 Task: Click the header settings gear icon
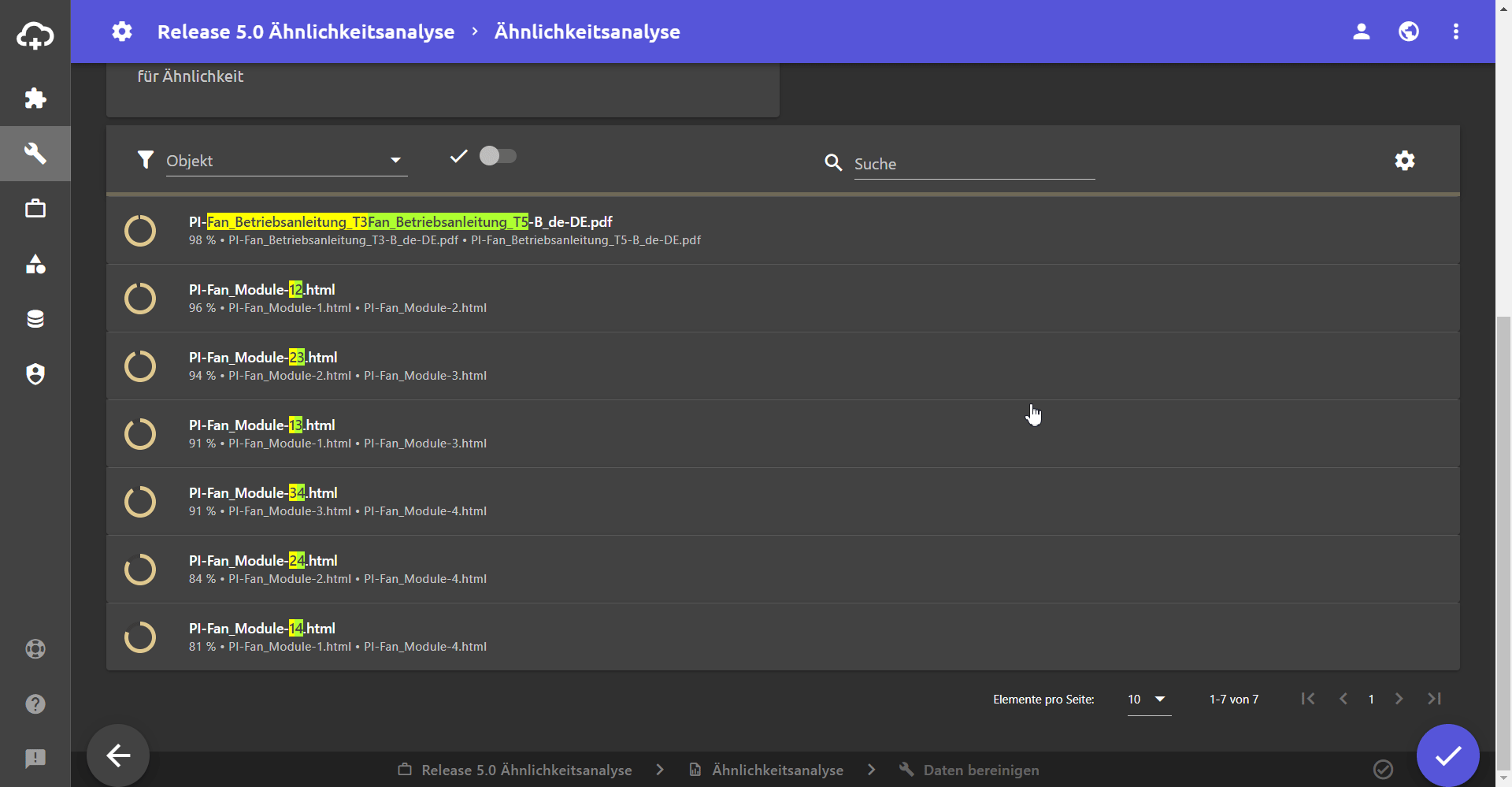tap(122, 32)
